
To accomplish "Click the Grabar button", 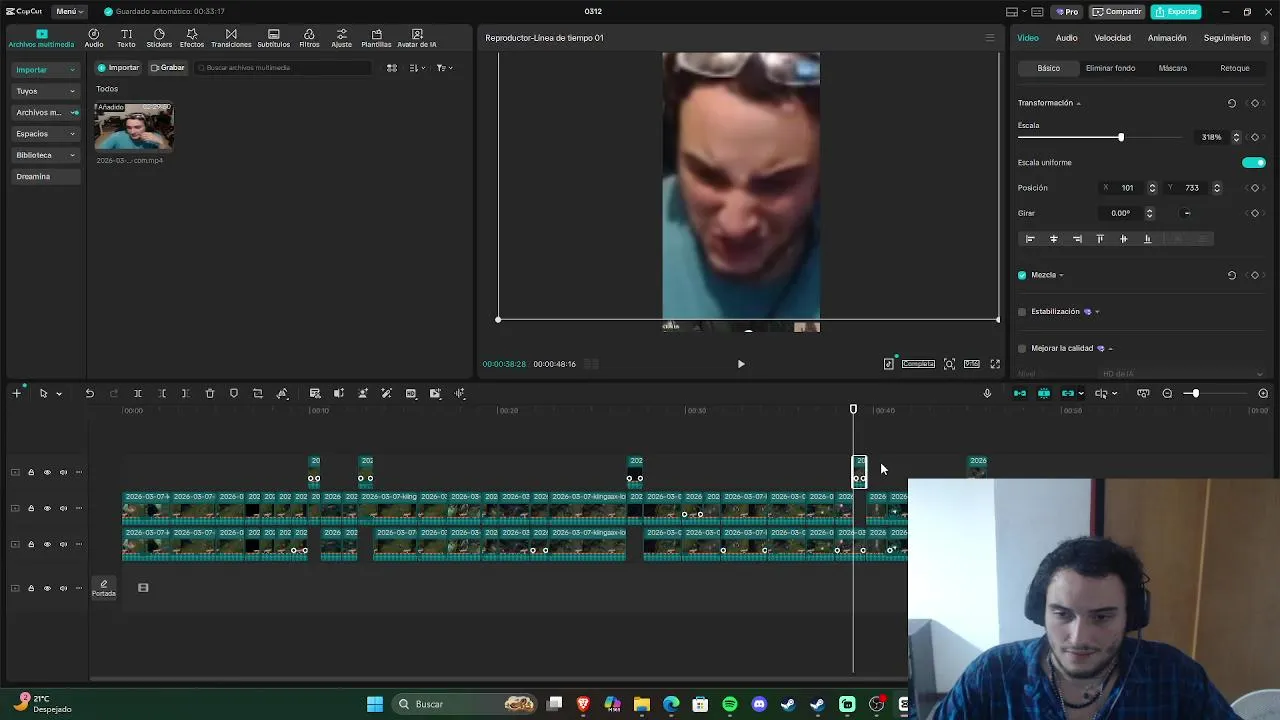I will pos(167,68).
